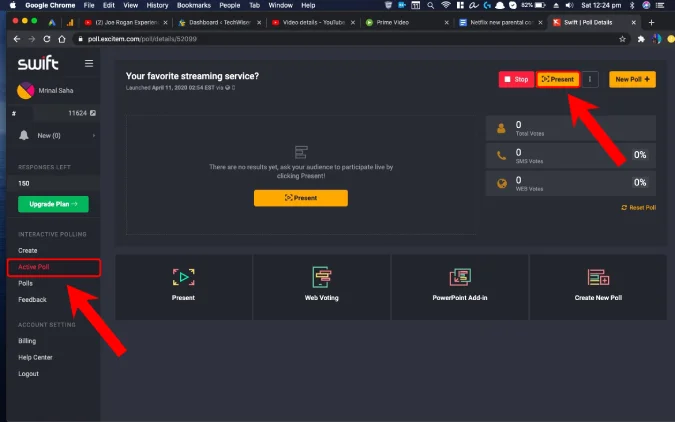
Task: Open the volume icon in the menu bar
Action: point(569,5)
